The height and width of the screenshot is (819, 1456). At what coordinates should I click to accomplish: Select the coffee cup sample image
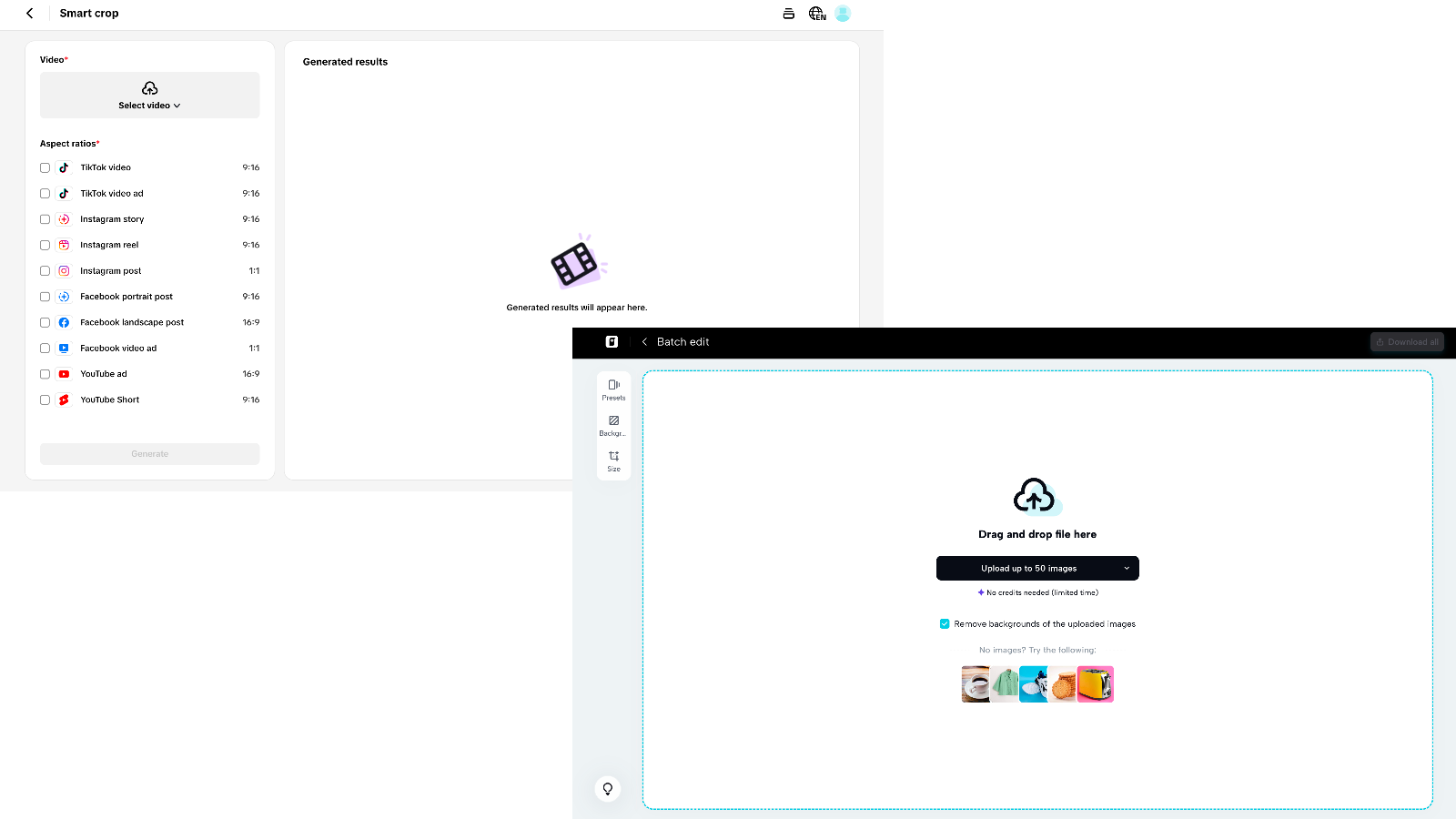tap(975, 684)
